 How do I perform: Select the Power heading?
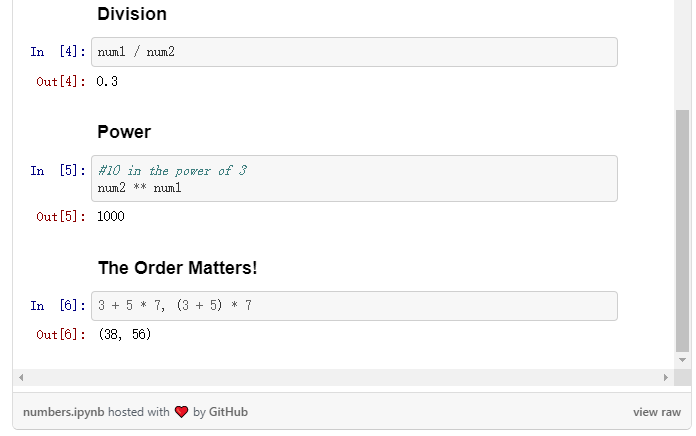click(x=124, y=132)
